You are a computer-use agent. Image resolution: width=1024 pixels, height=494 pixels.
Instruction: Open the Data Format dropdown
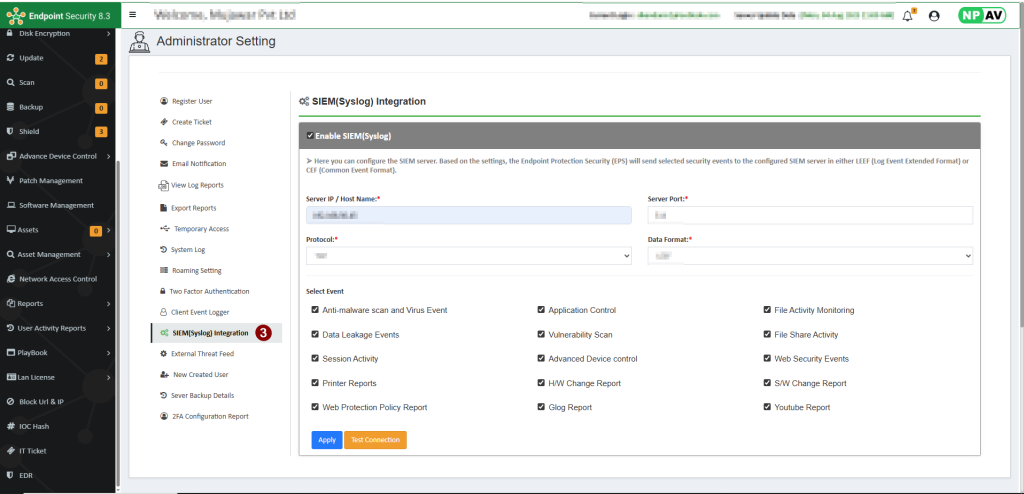tap(810, 257)
